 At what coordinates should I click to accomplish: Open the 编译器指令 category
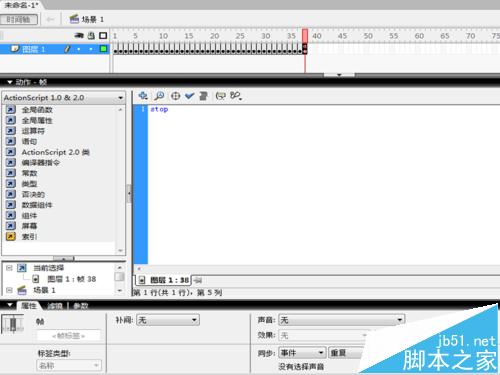[x=41, y=162]
